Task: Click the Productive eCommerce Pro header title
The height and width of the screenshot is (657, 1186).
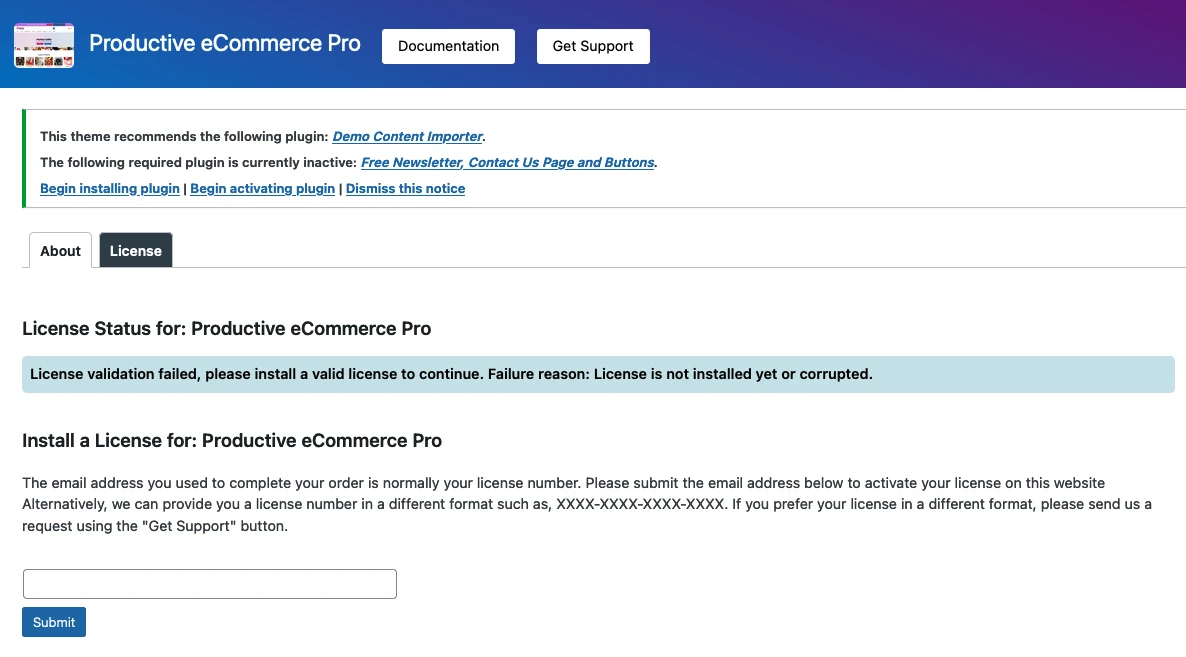Action: [x=225, y=44]
